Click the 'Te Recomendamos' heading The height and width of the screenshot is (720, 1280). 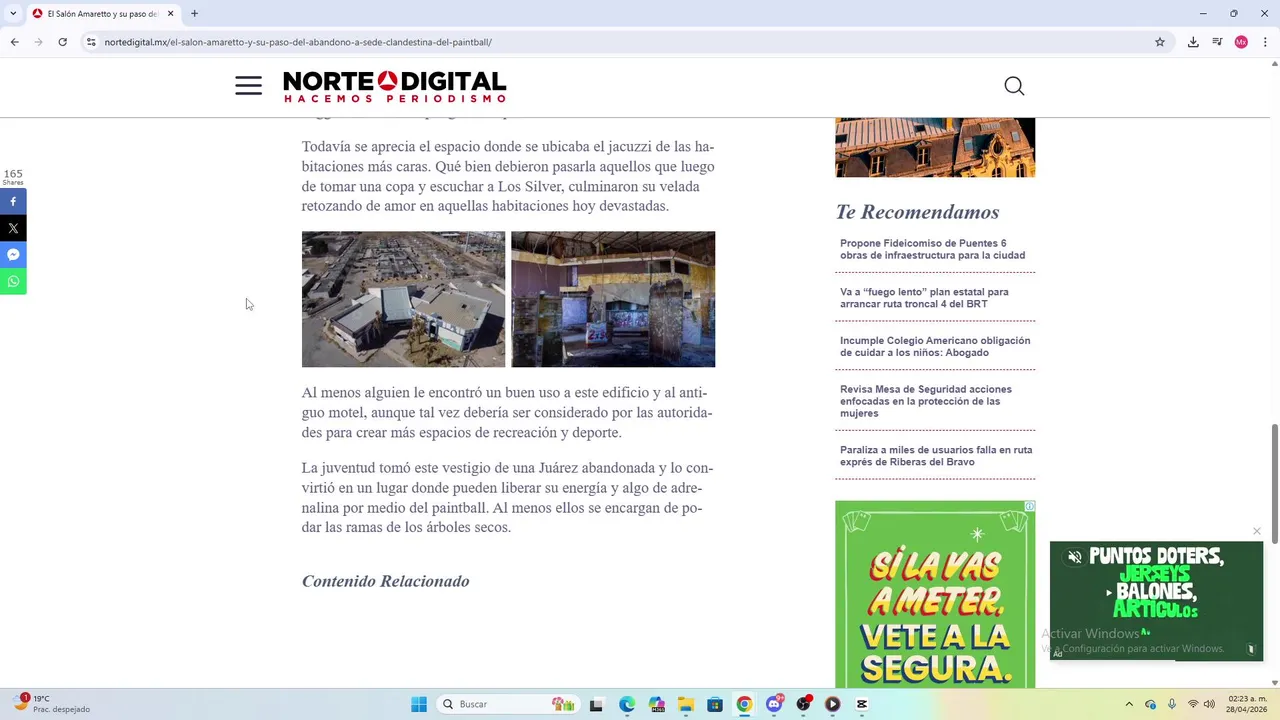tap(917, 212)
